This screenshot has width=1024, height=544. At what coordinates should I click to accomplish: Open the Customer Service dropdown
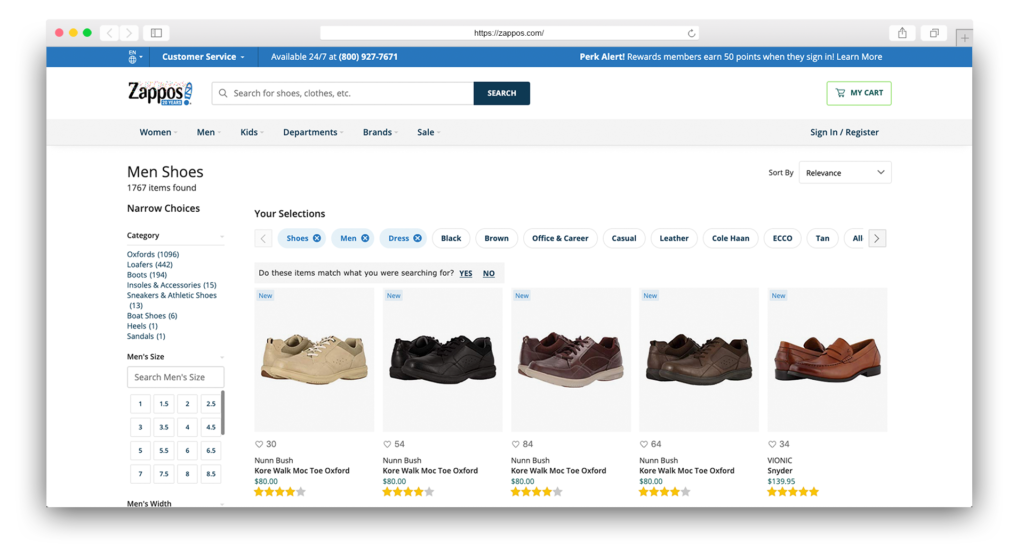pyautogui.click(x=203, y=57)
